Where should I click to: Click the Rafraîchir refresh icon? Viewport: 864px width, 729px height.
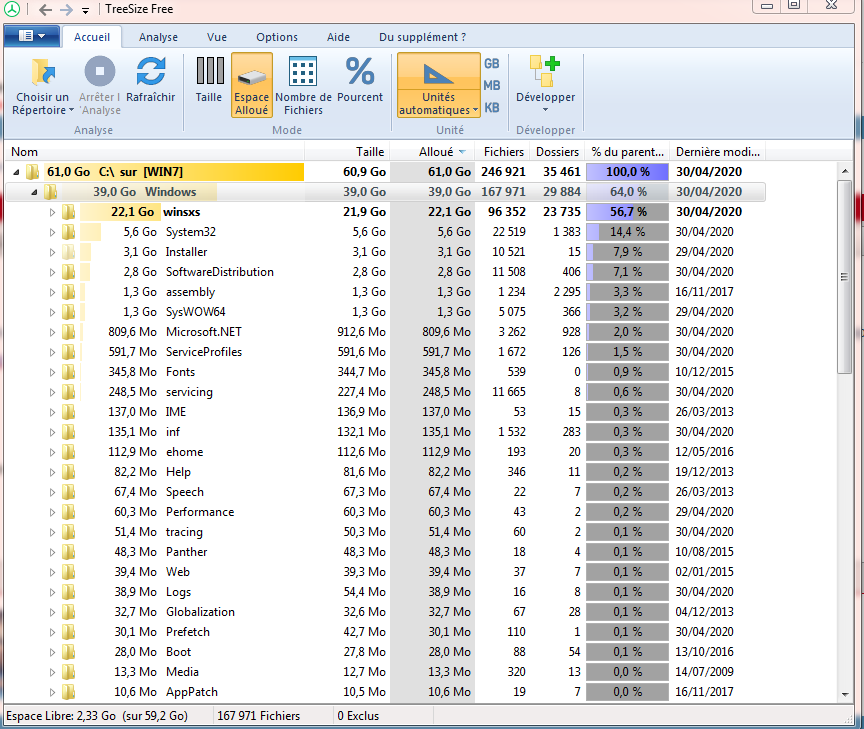tap(150, 72)
